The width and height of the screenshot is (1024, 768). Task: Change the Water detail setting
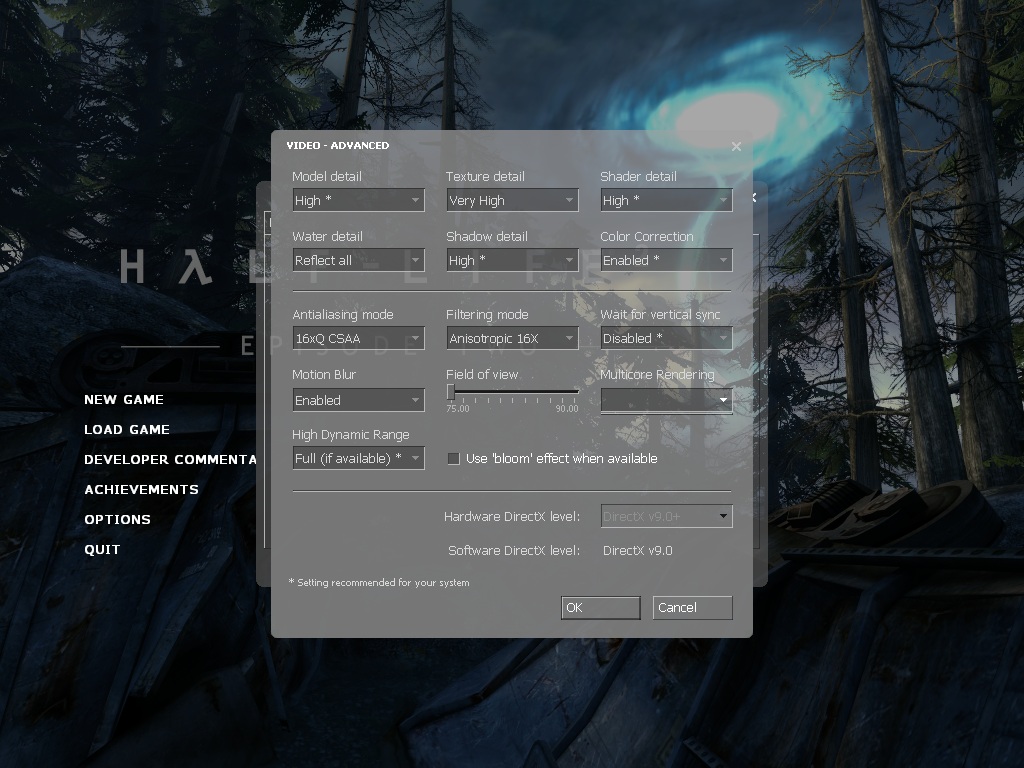tap(358, 261)
